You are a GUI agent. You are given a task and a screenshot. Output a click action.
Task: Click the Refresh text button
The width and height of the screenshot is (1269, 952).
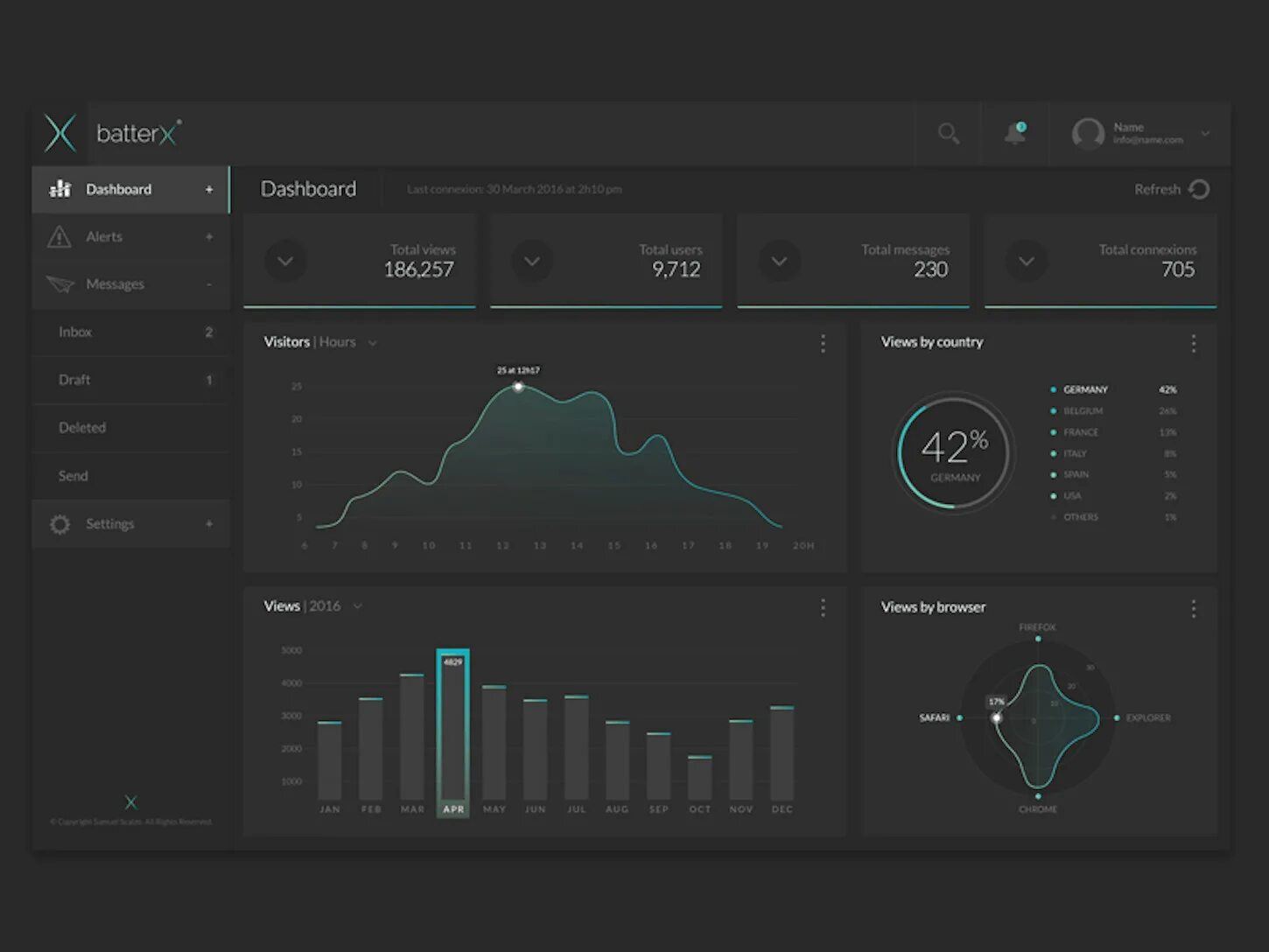pos(1157,189)
